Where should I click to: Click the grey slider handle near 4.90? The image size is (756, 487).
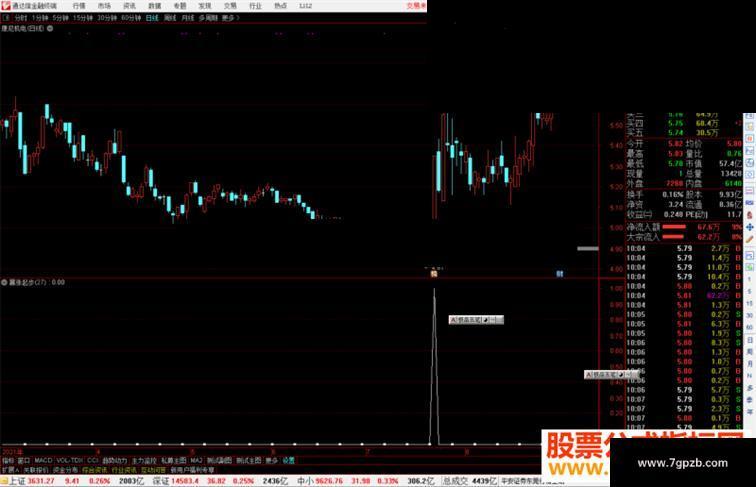(x=588, y=249)
